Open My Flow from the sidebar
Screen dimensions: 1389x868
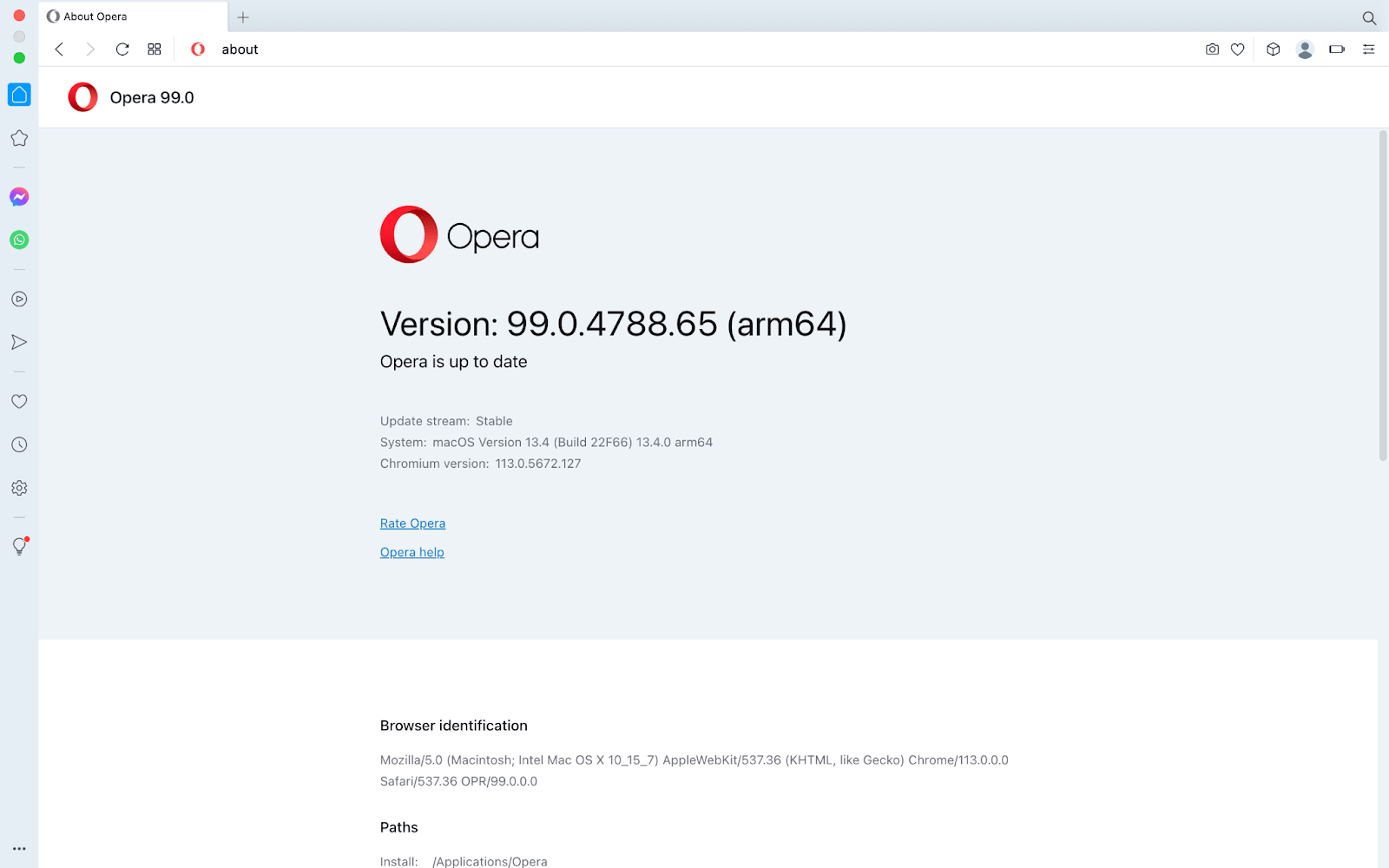(19, 342)
